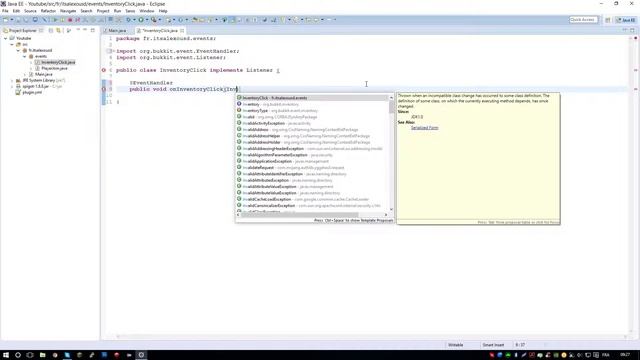The height and width of the screenshot is (360, 640).
Task: Select the InvalidCacheLoadException proposal
Action: 312,199
